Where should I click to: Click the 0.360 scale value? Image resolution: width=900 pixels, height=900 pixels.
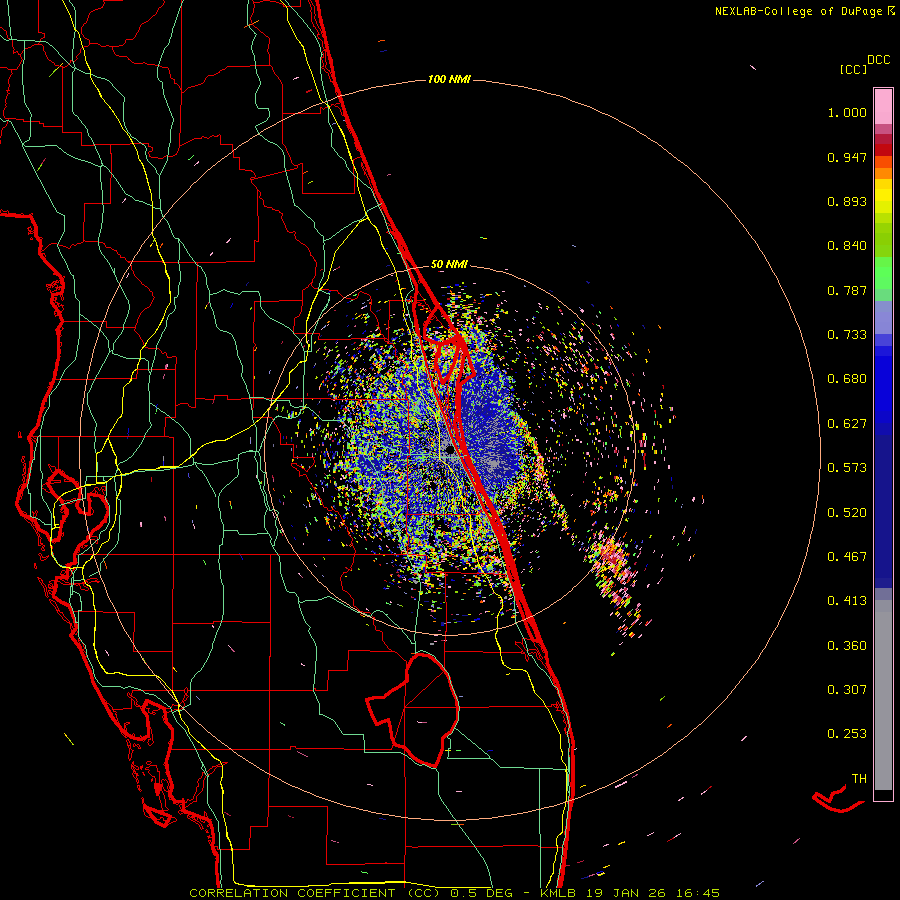(x=847, y=646)
